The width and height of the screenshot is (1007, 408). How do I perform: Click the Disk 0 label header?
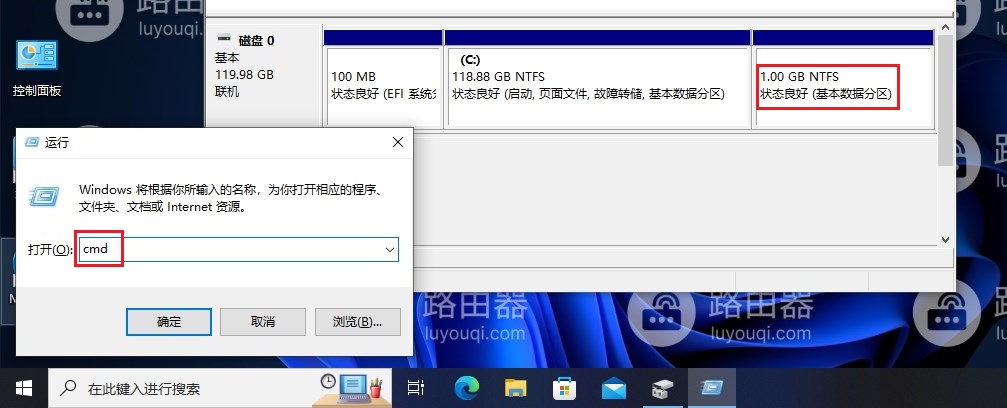pos(256,40)
